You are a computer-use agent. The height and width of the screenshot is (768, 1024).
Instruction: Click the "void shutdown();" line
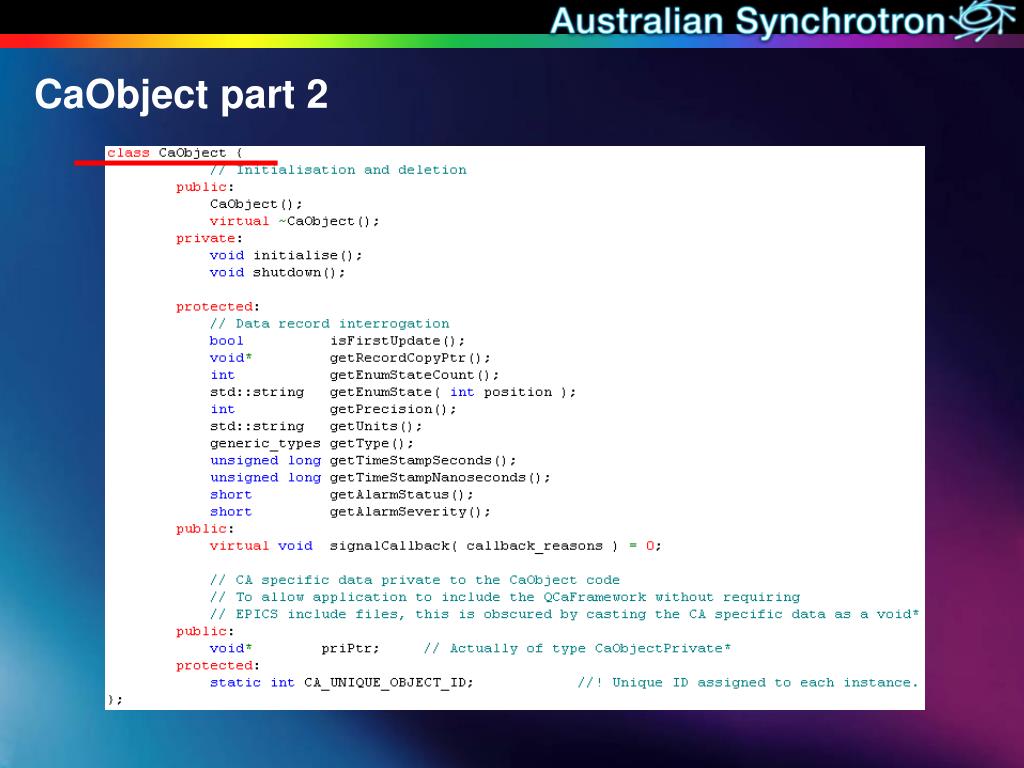click(277, 272)
